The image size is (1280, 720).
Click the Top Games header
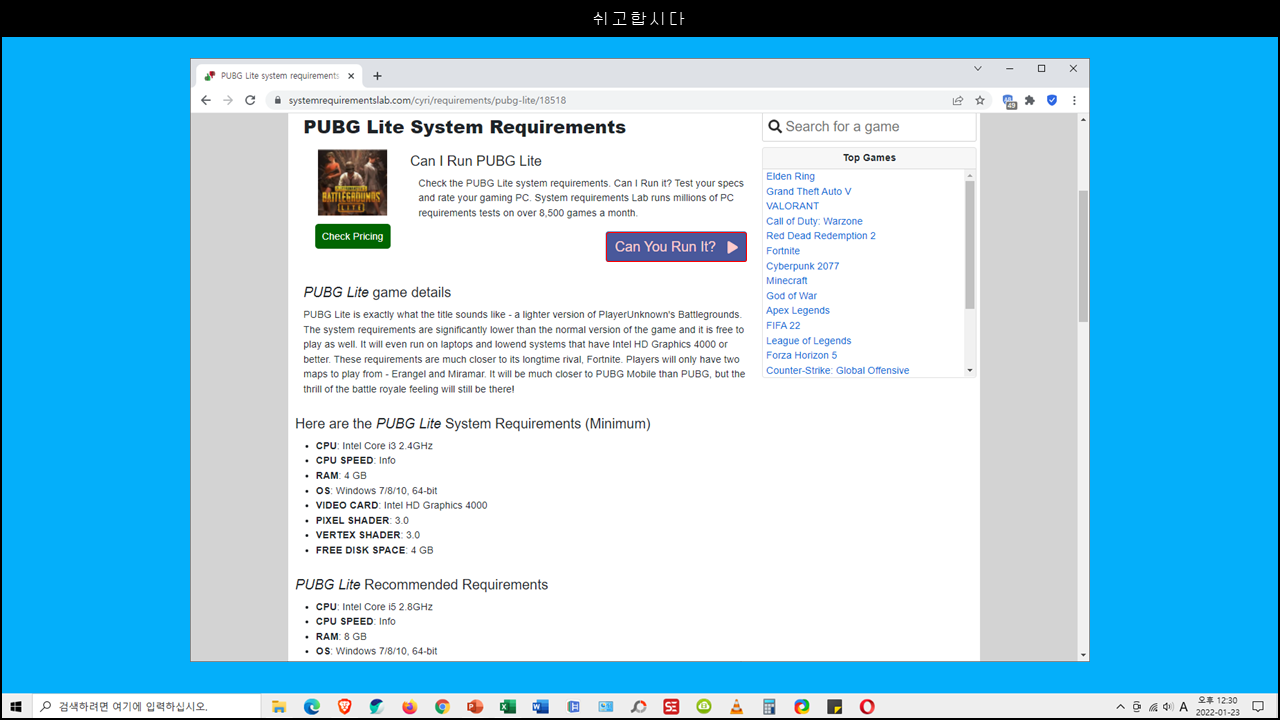point(869,158)
